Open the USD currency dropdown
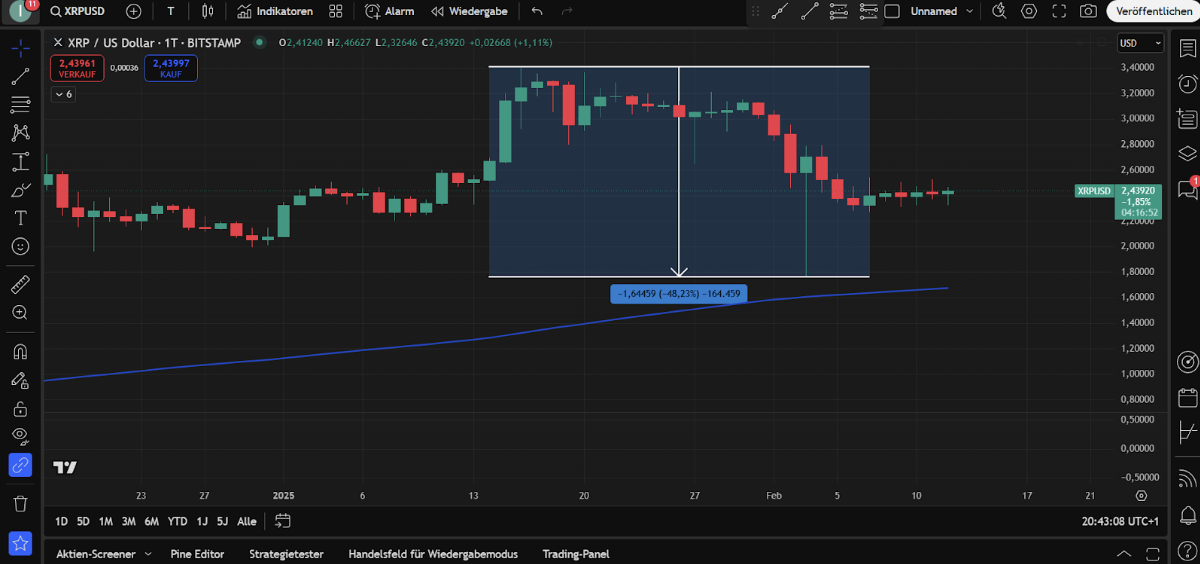1200x564 pixels. point(1140,43)
